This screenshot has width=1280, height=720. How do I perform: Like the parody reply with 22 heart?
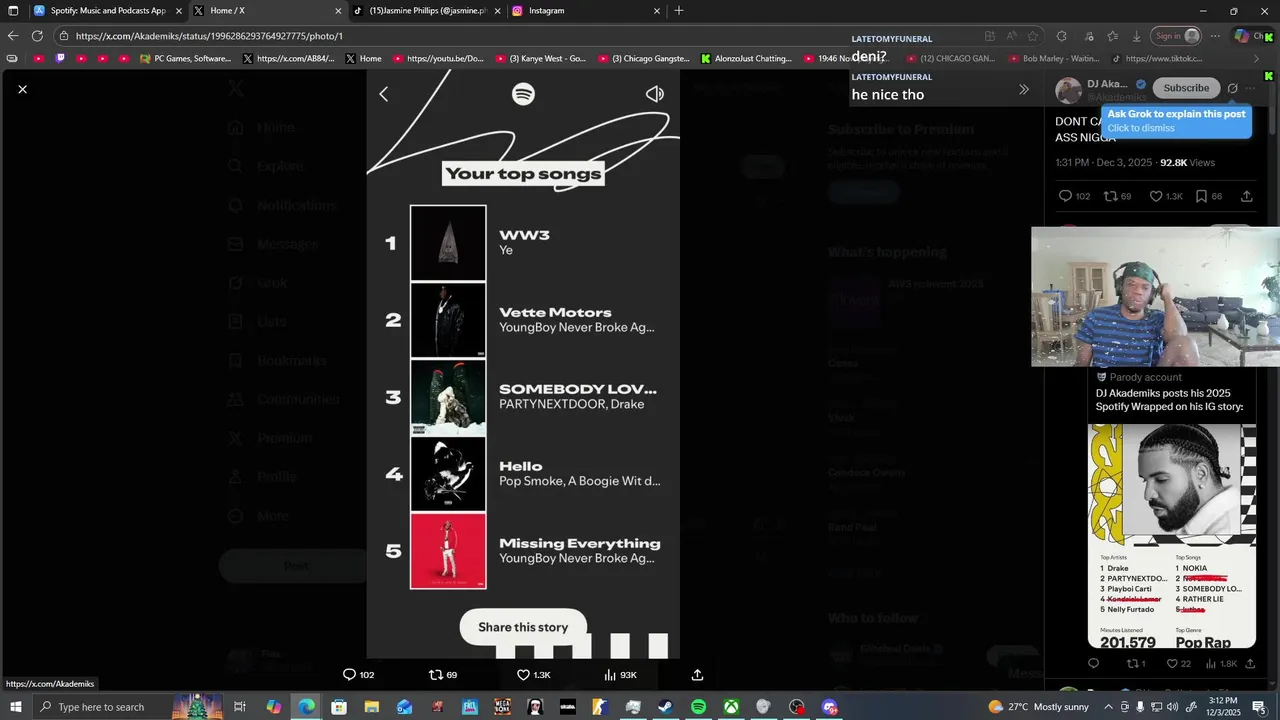point(1179,663)
